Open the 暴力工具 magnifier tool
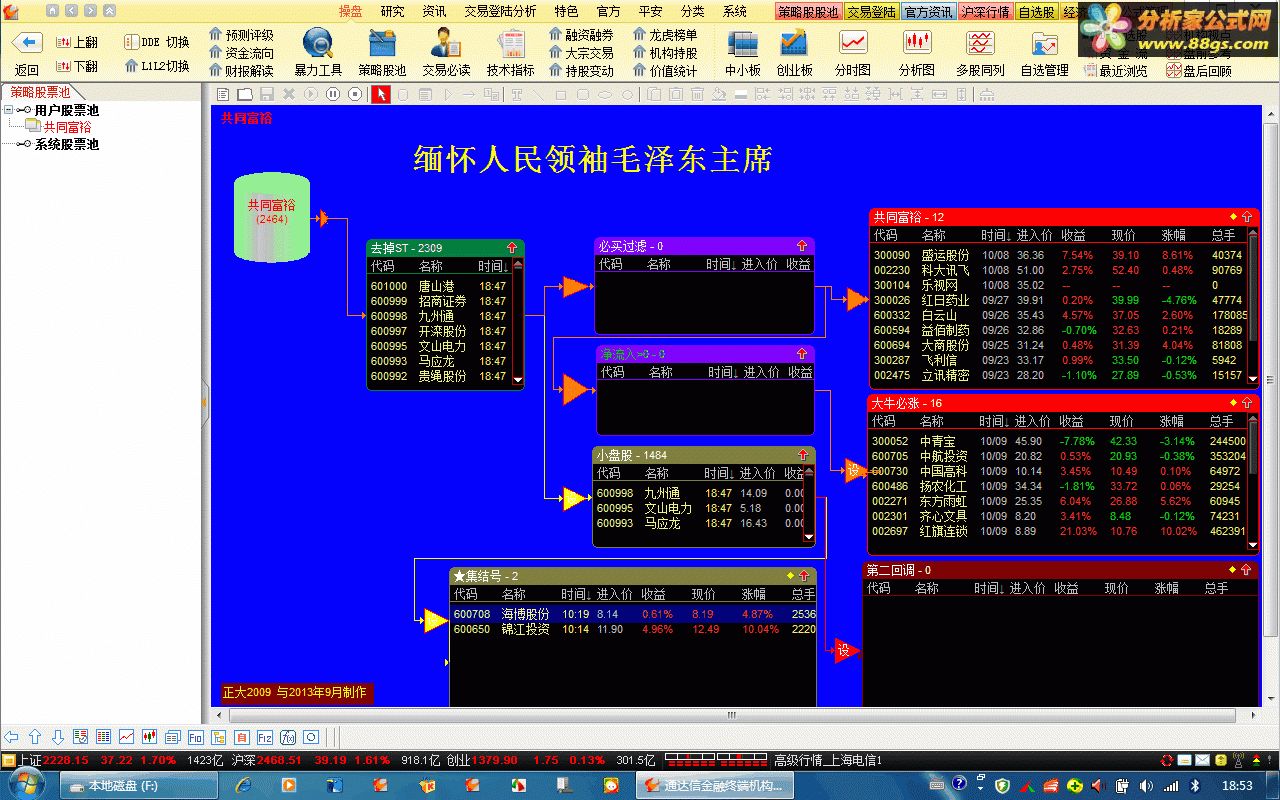This screenshot has width=1280, height=800. [318, 43]
